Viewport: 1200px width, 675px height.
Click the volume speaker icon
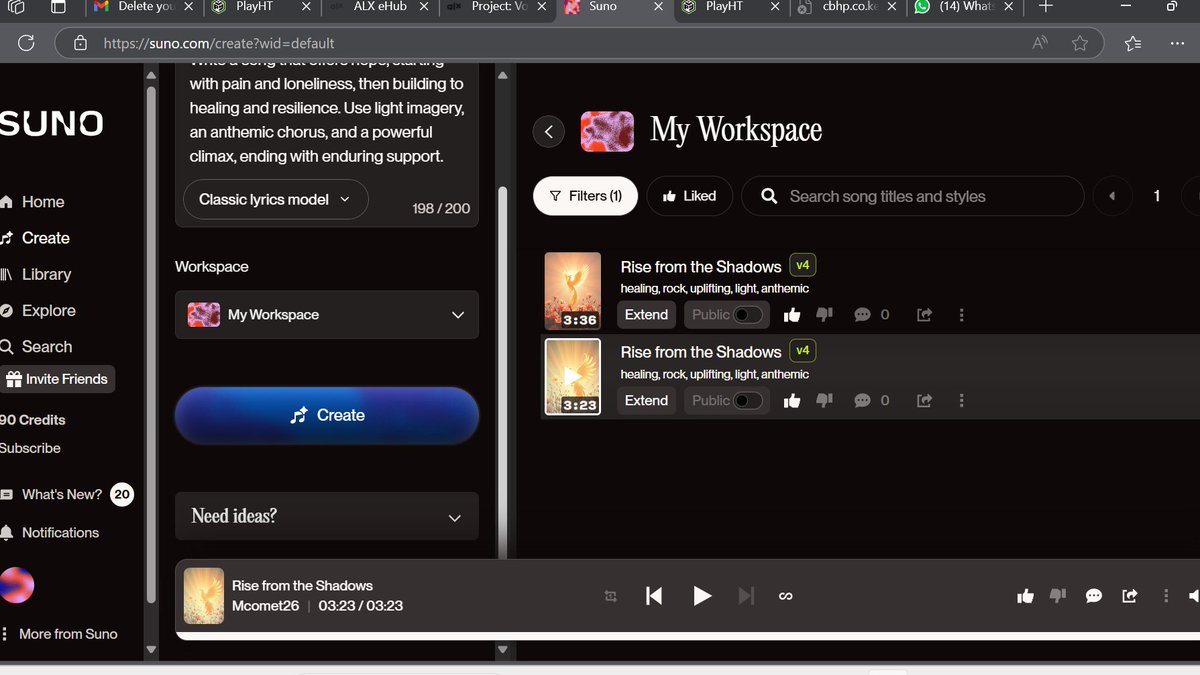point(1193,596)
